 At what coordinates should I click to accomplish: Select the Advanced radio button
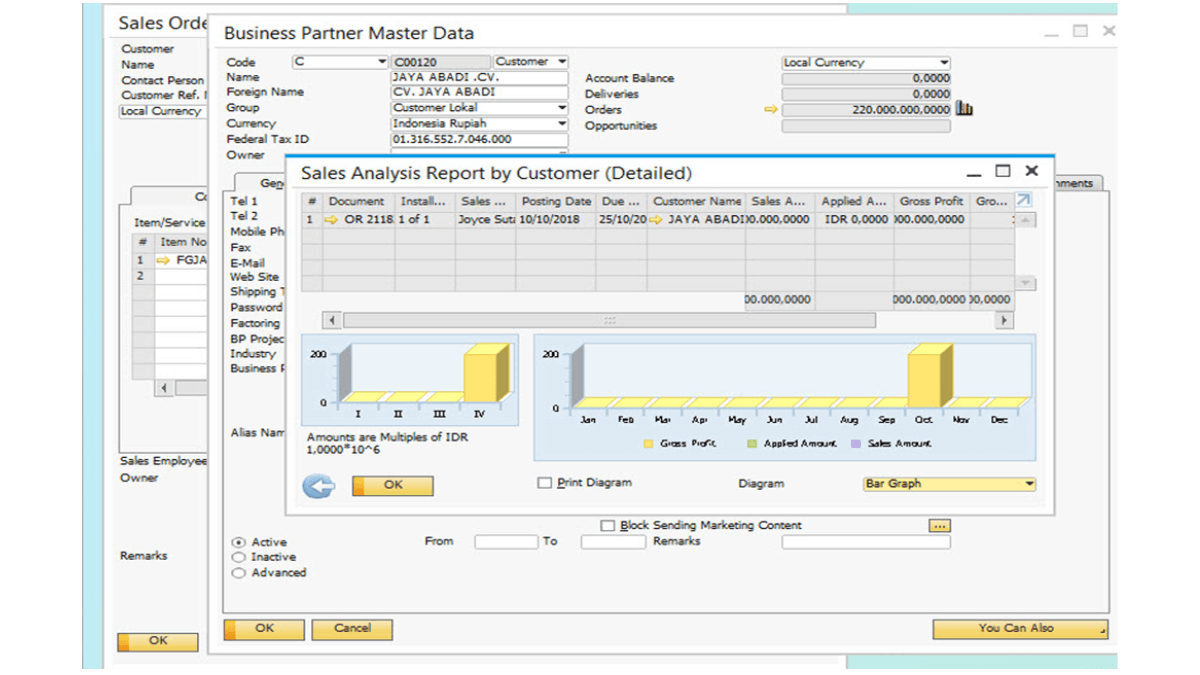coord(238,573)
